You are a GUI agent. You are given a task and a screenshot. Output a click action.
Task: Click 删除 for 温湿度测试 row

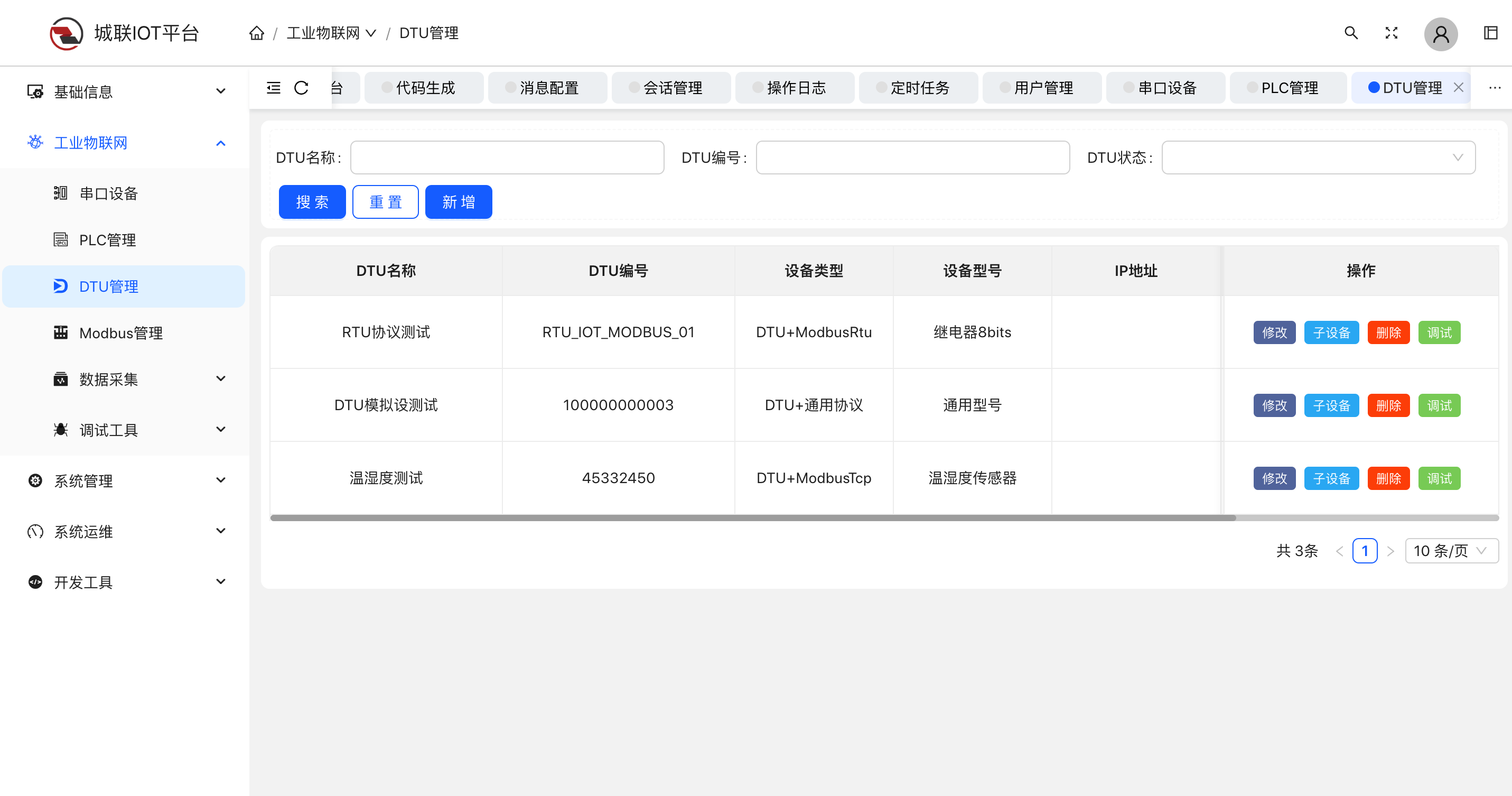[x=1388, y=478]
